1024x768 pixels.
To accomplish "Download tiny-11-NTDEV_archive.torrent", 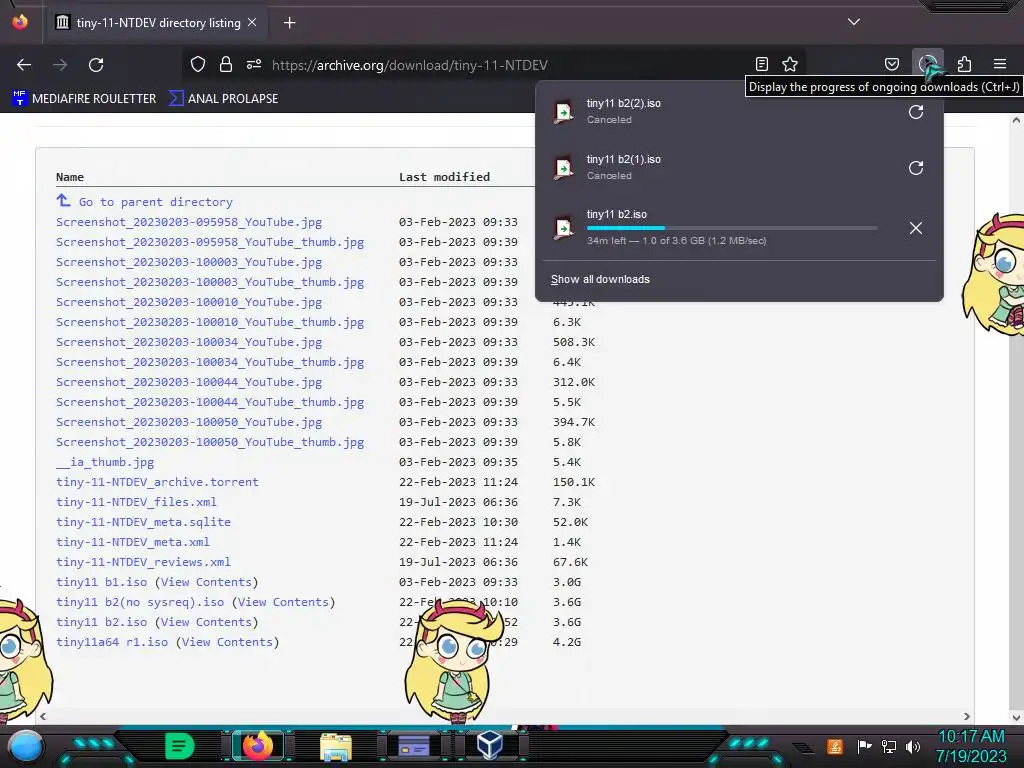I will pyautogui.click(x=157, y=482).
